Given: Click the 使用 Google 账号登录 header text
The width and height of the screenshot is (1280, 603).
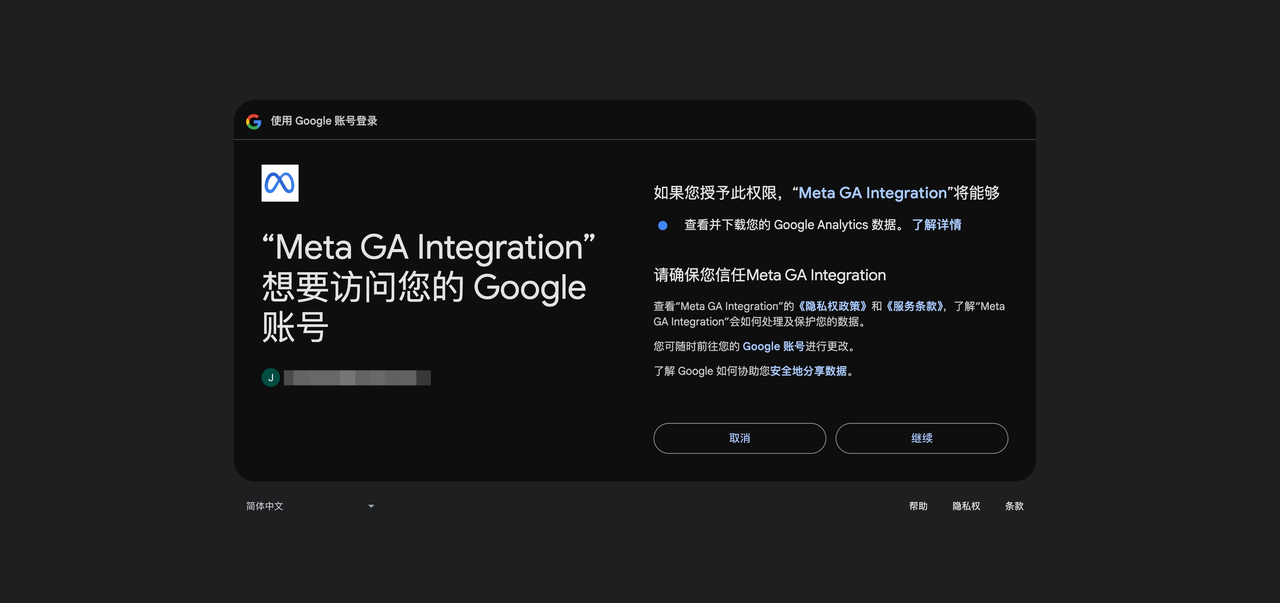Looking at the screenshot, I should click(324, 121).
